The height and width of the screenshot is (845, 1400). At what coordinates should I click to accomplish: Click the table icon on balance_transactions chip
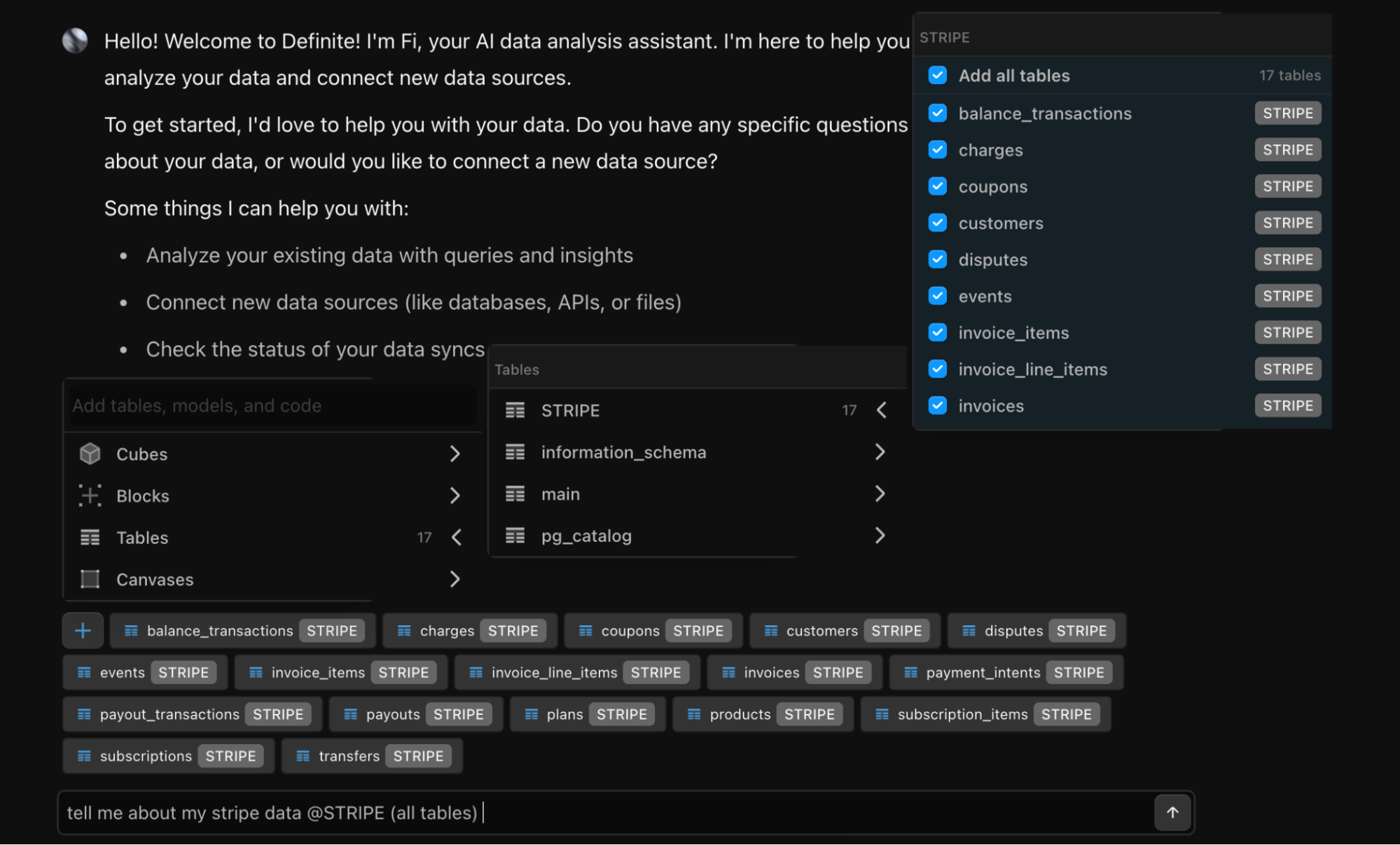click(x=131, y=631)
